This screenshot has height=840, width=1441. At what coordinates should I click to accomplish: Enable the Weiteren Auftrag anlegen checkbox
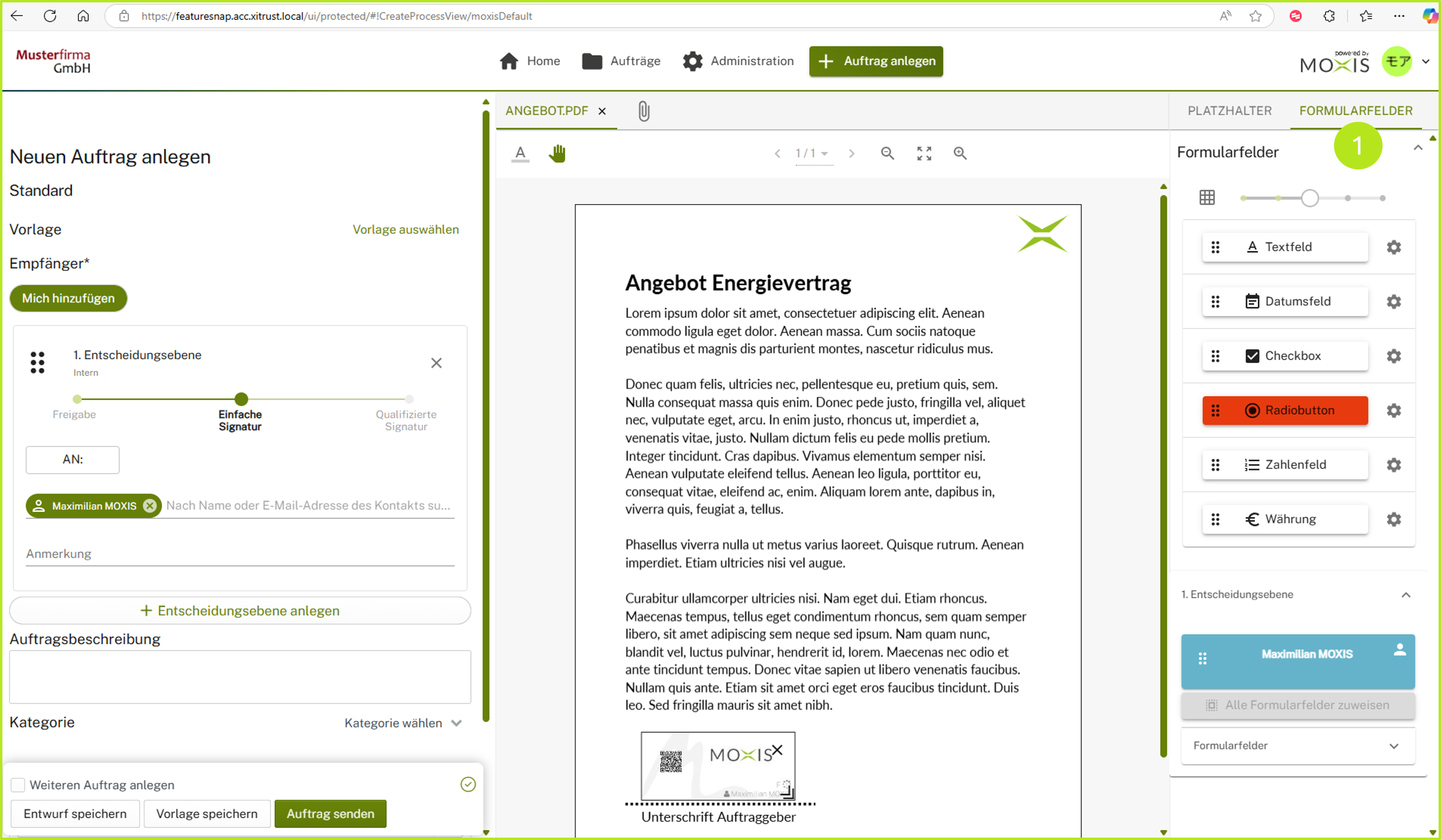click(x=18, y=785)
